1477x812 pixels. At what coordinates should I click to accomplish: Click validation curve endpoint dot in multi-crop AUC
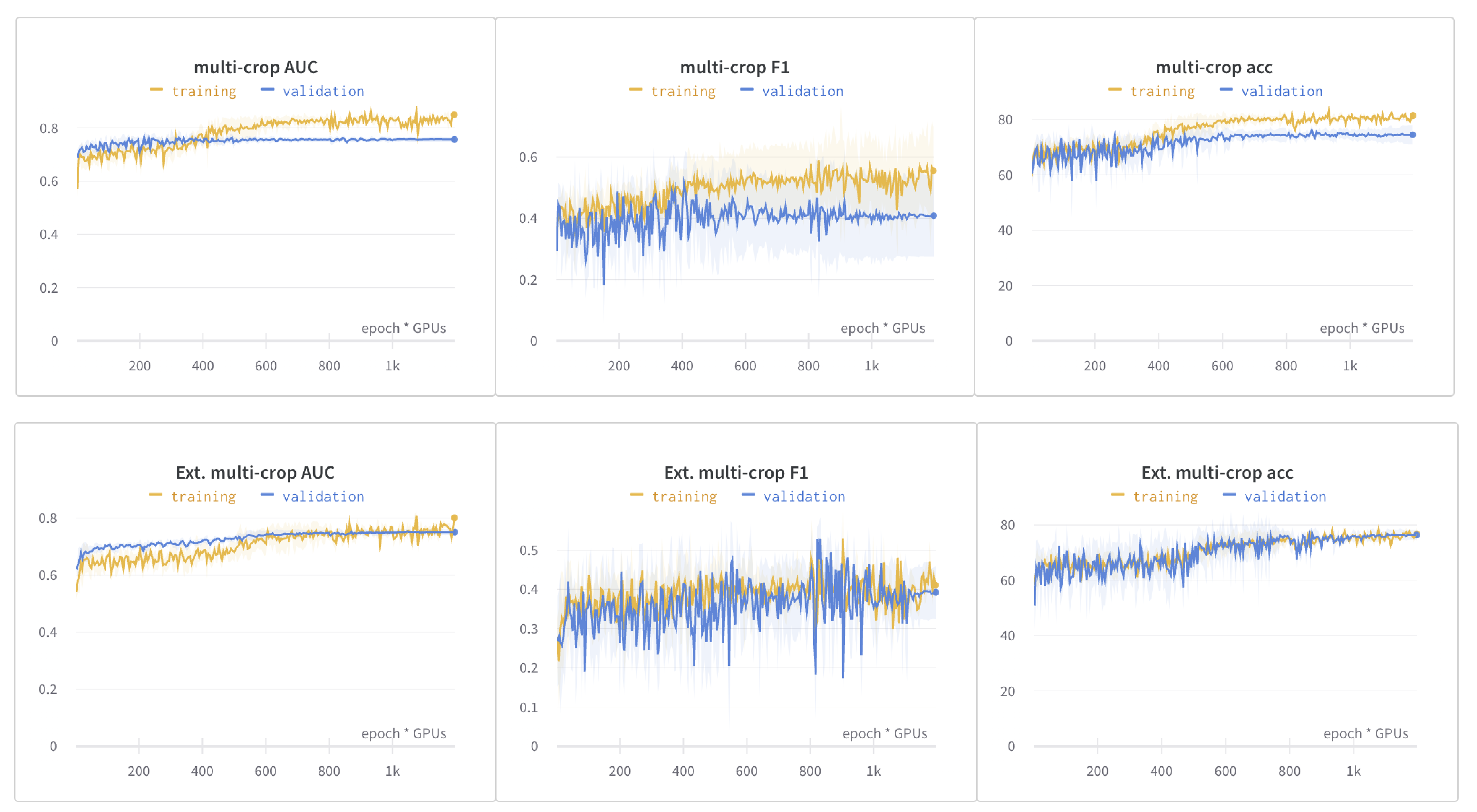(x=454, y=139)
